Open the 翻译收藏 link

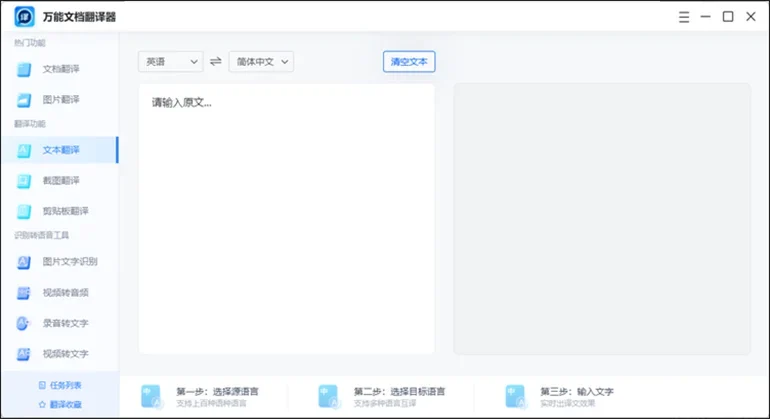(65, 404)
